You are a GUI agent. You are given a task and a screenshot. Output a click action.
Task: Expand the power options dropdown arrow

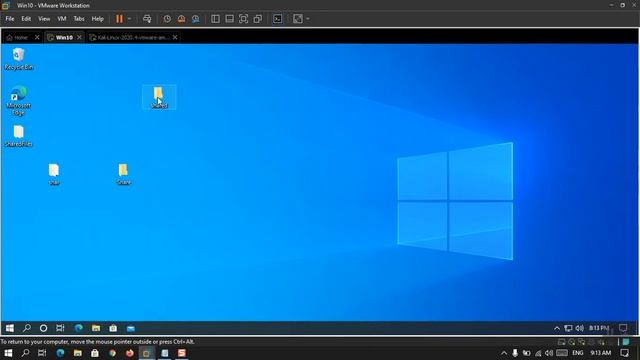pyautogui.click(x=129, y=19)
